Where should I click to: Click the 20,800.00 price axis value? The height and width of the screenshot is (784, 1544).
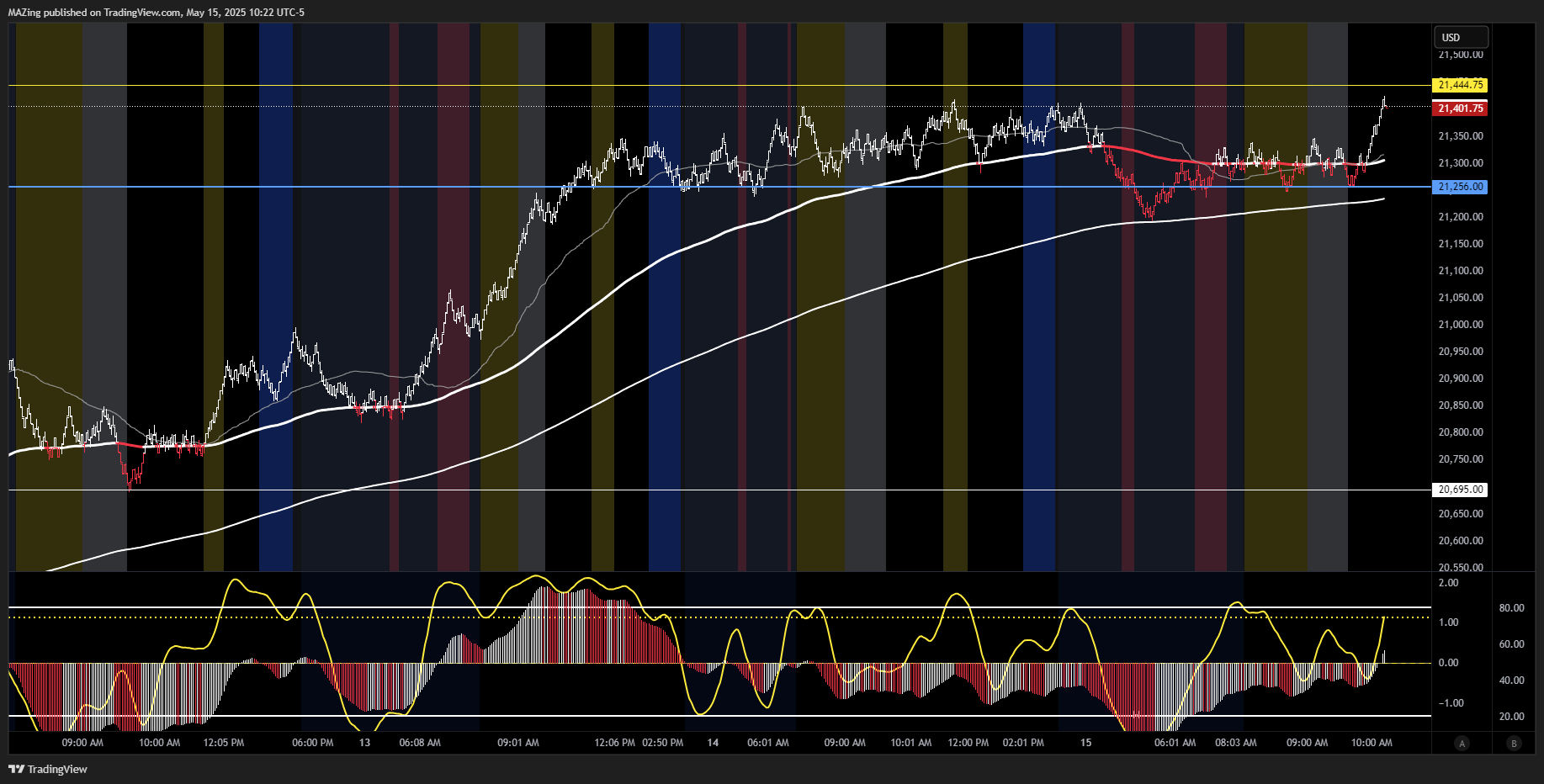(x=1461, y=432)
